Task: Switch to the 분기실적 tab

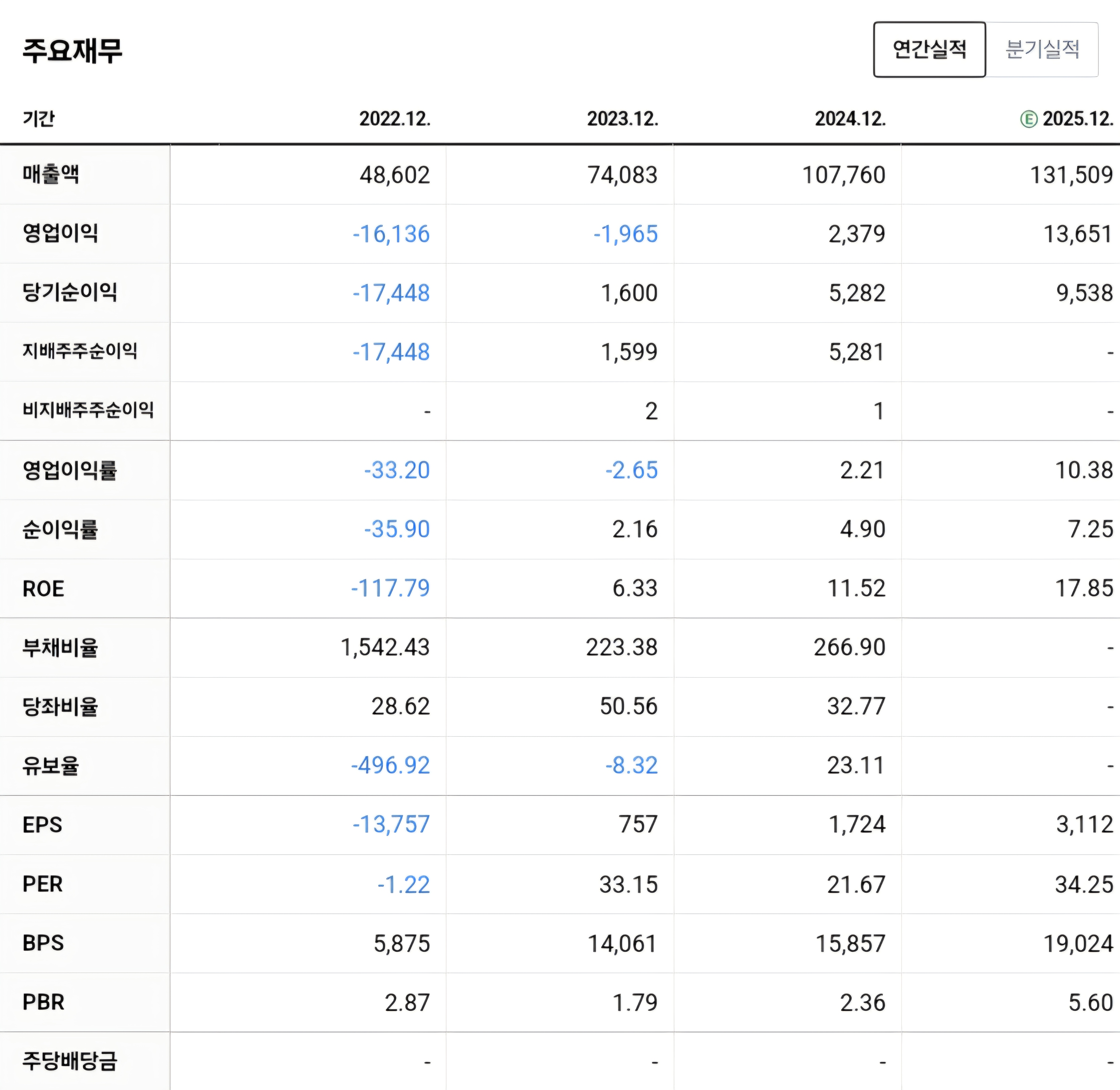Action: click(x=1042, y=50)
